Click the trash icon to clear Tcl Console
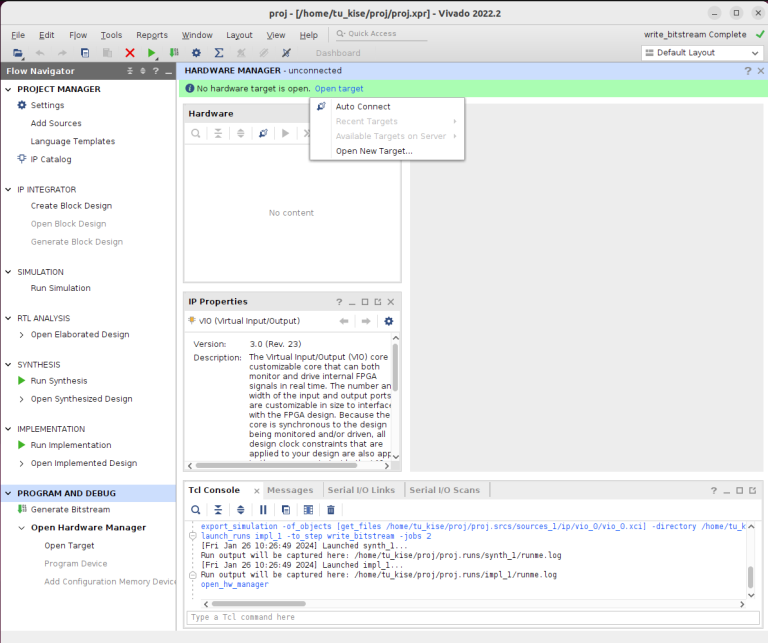The image size is (768, 643). [x=331, y=510]
